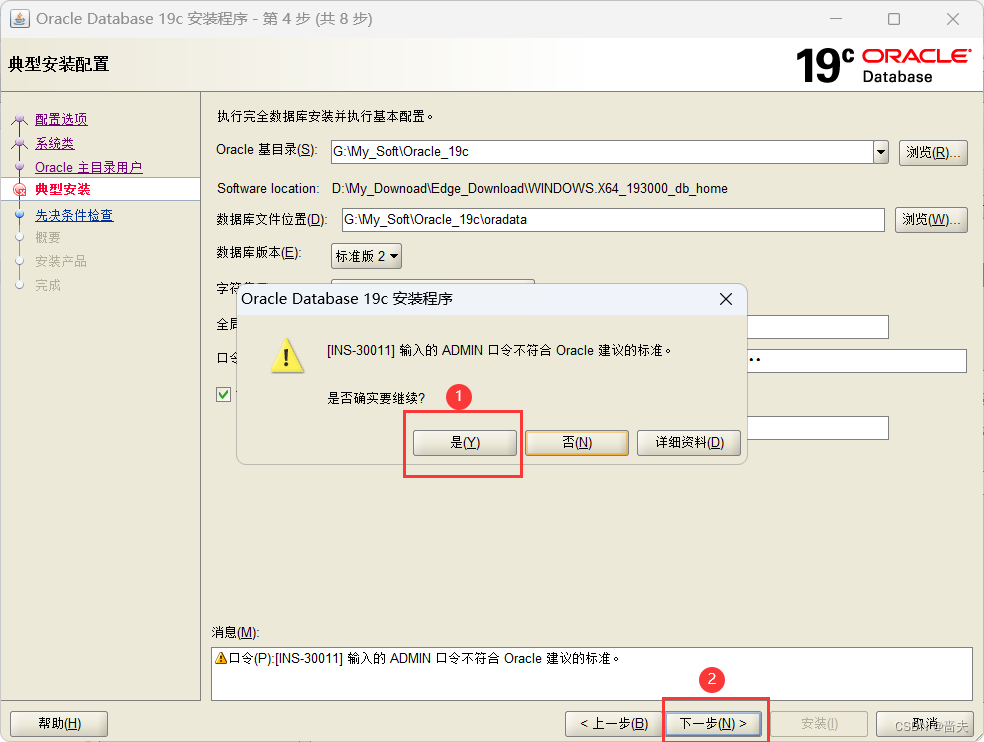Click the 完成 step in the sidebar
984x742 pixels.
tap(48, 285)
